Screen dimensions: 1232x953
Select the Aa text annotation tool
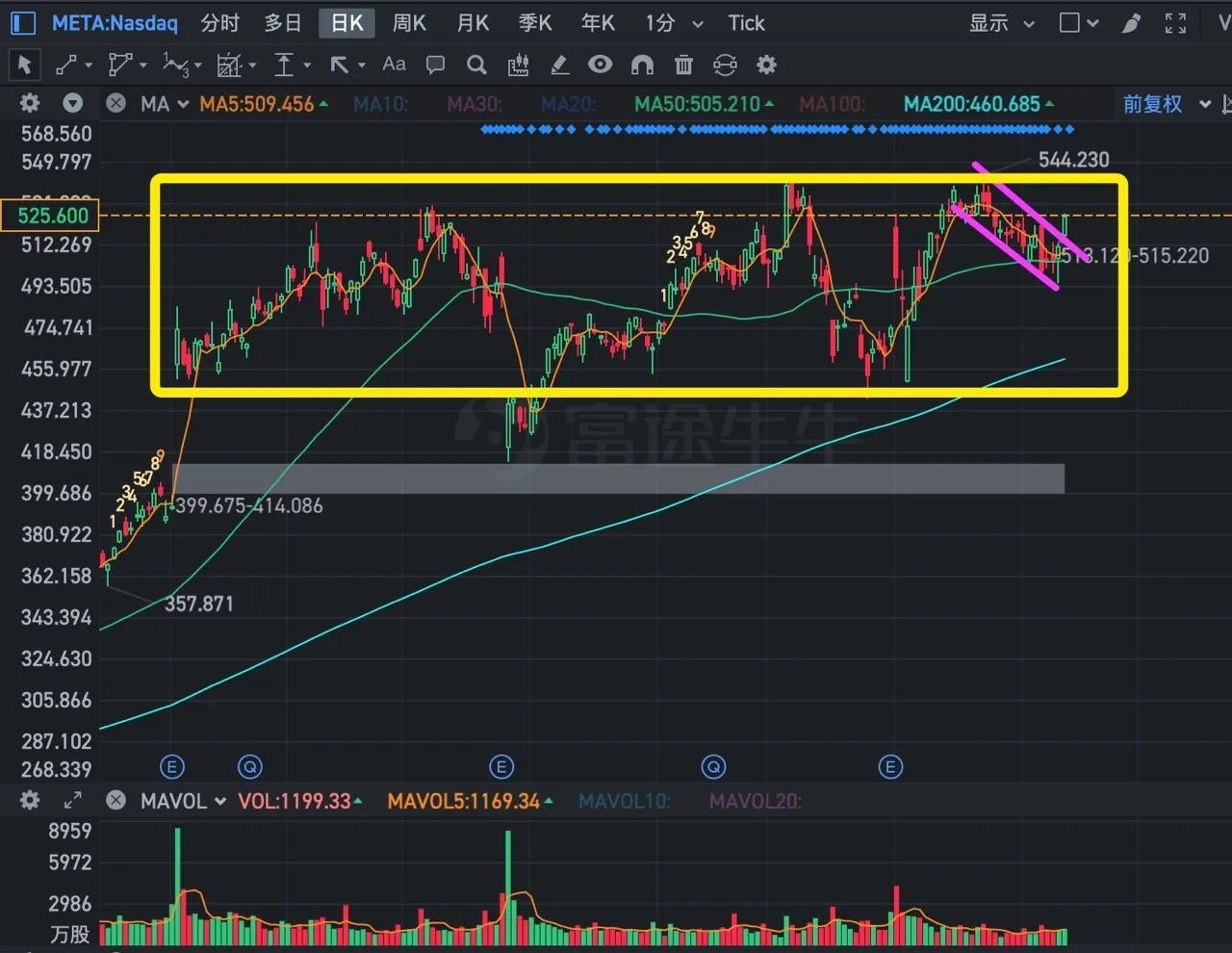394,64
